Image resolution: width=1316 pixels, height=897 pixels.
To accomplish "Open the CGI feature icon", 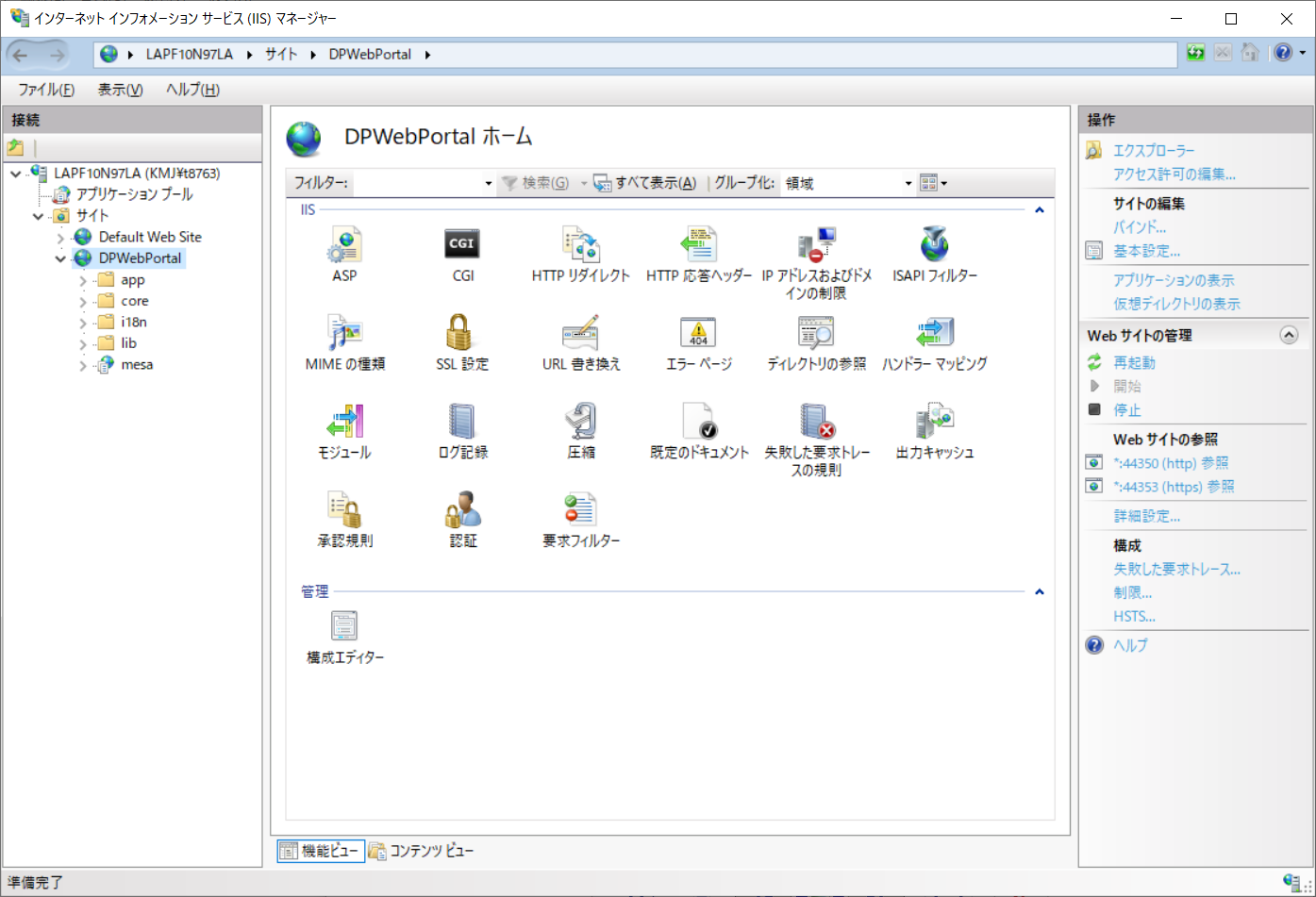I will click(462, 245).
